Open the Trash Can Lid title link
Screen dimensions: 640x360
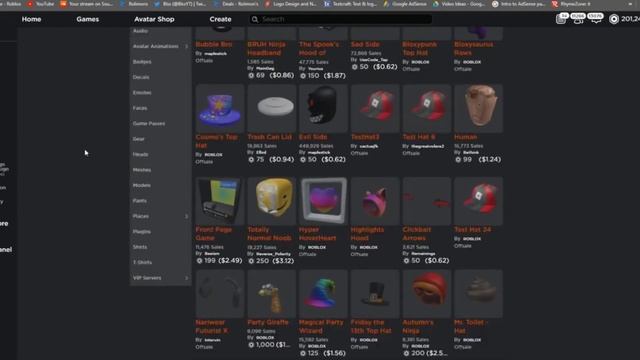[269, 137]
